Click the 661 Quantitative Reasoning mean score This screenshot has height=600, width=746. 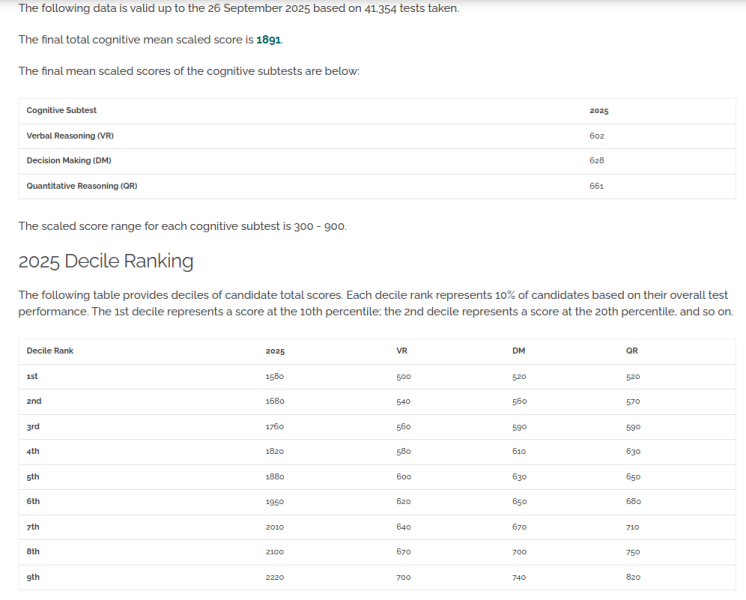597,186
